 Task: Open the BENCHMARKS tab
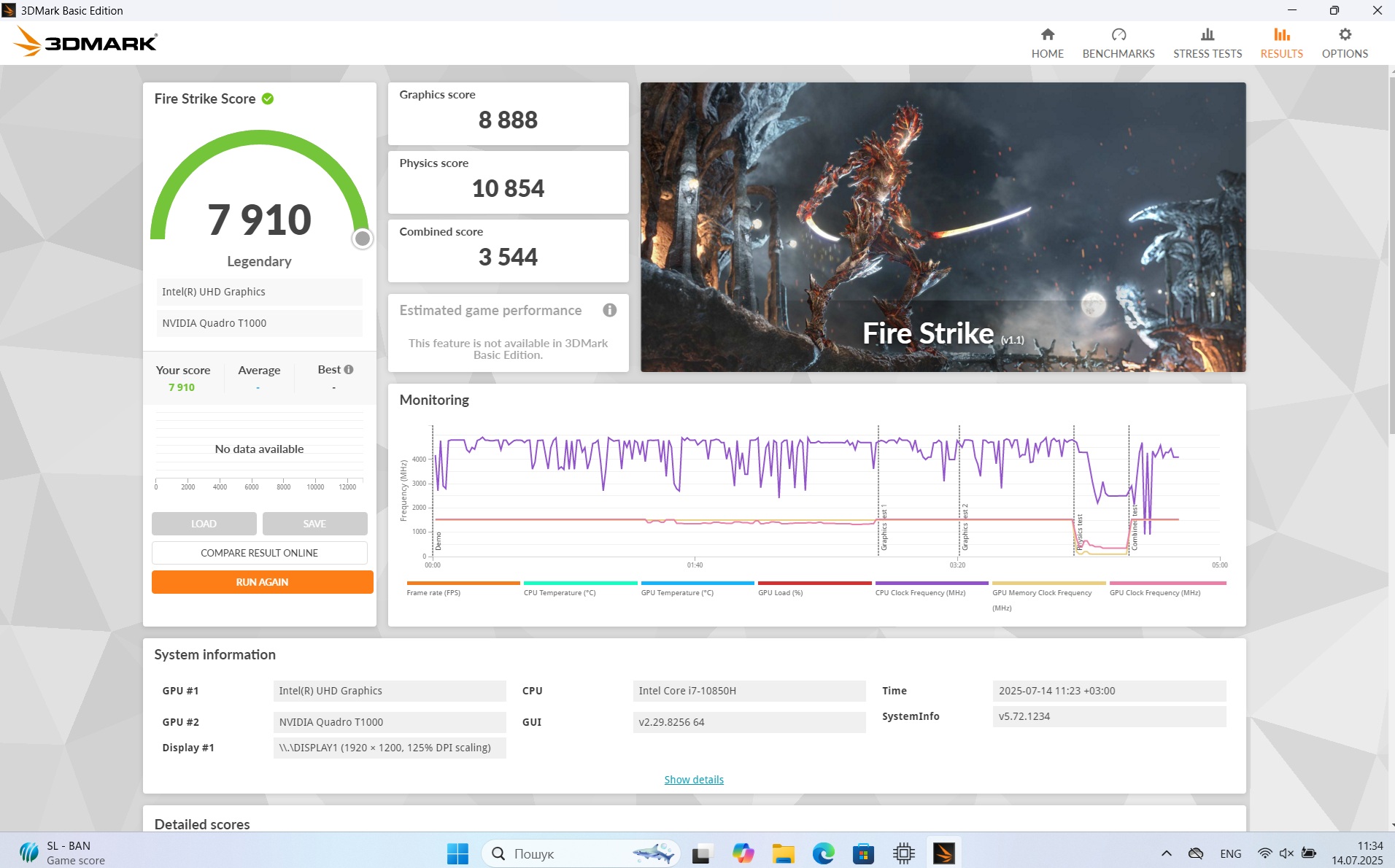(1118, 44)
